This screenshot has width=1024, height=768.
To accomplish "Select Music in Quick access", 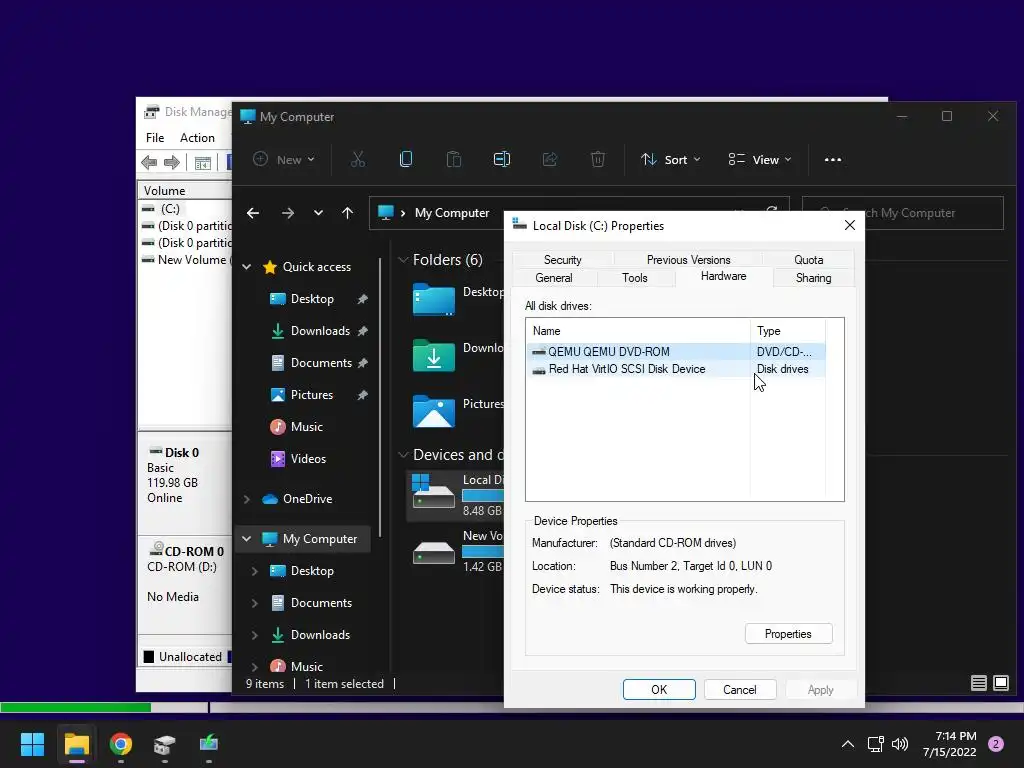I will pos(306,427).
